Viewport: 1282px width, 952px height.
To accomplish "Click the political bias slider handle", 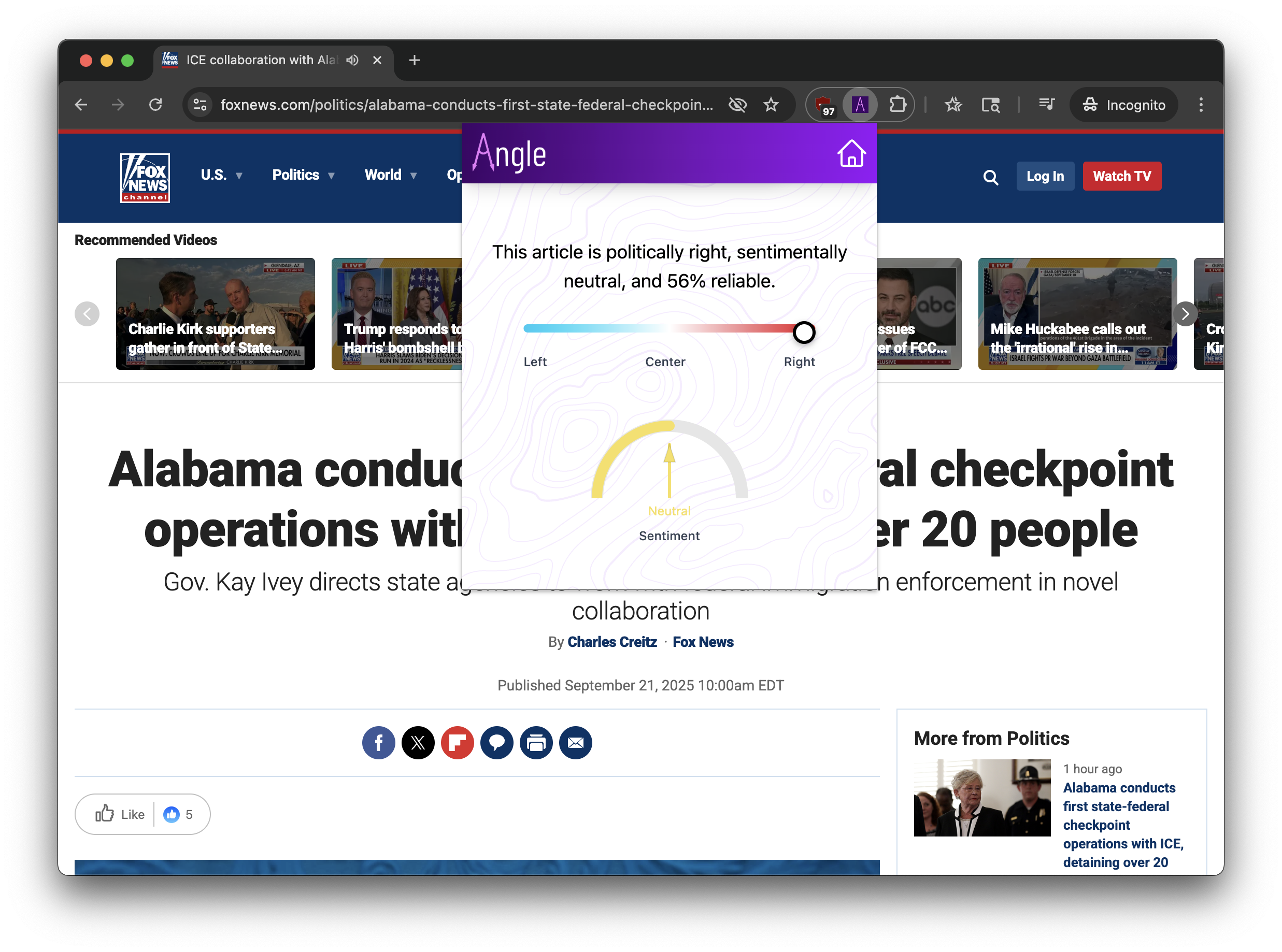I will [804, 332].
